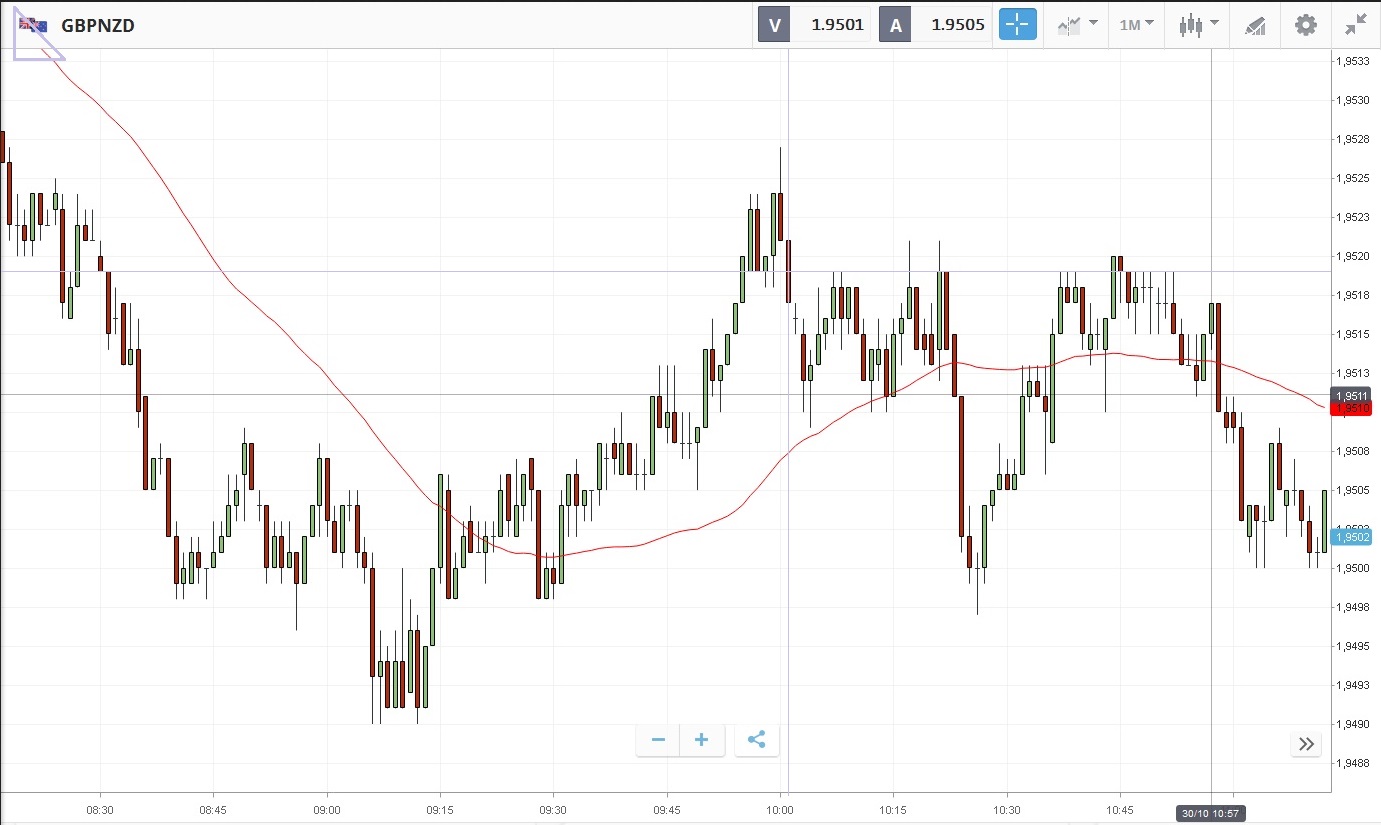Viewport: 1381px width, 825px height.
Task: Click the GBPNZD symbol title
Action: 98,26
